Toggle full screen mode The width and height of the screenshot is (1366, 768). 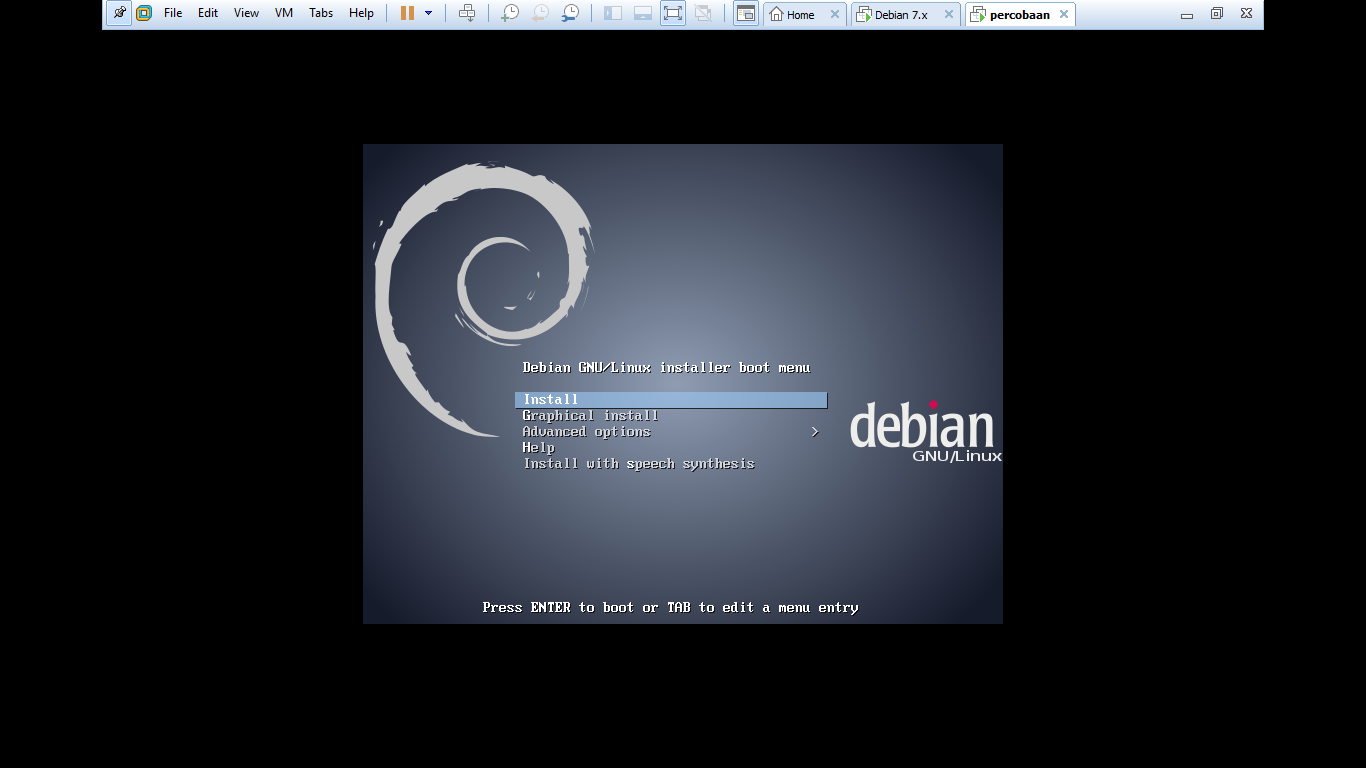[672, 13]
